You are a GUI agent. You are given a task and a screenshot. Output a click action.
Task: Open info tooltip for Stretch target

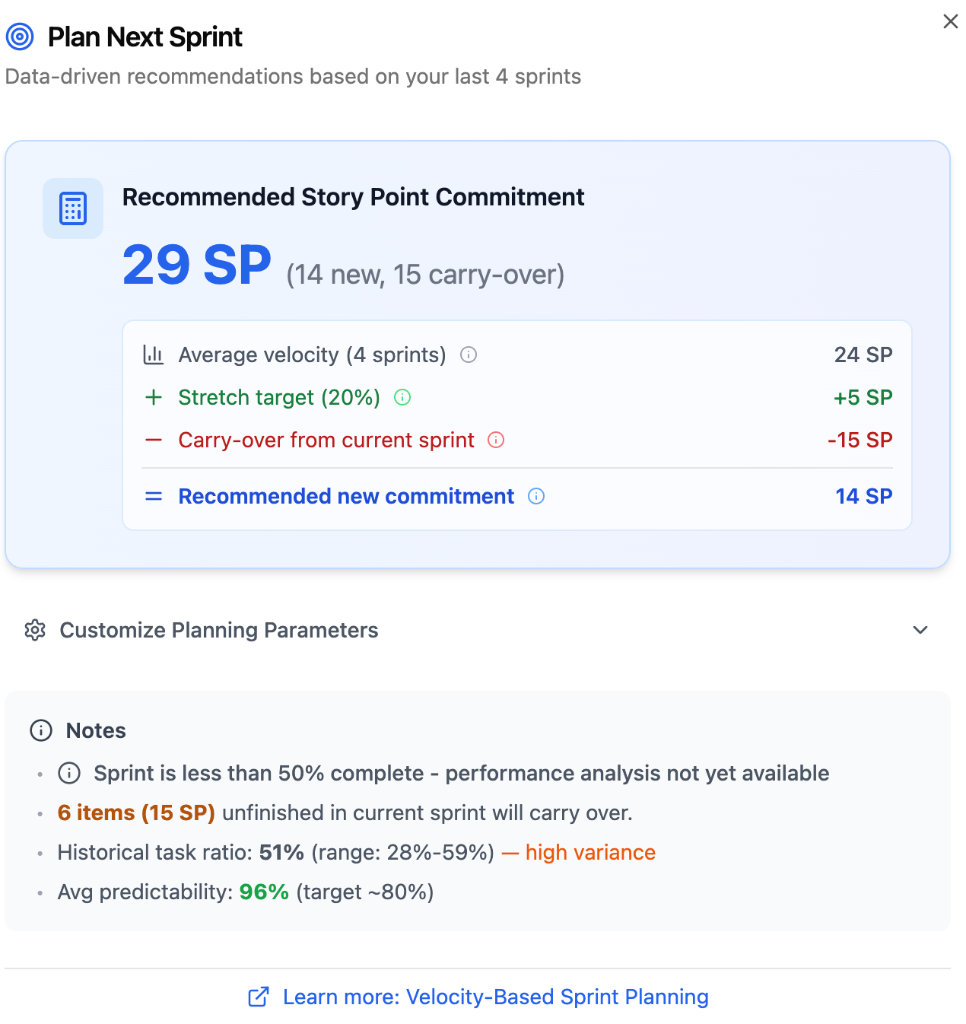[402, 397]
